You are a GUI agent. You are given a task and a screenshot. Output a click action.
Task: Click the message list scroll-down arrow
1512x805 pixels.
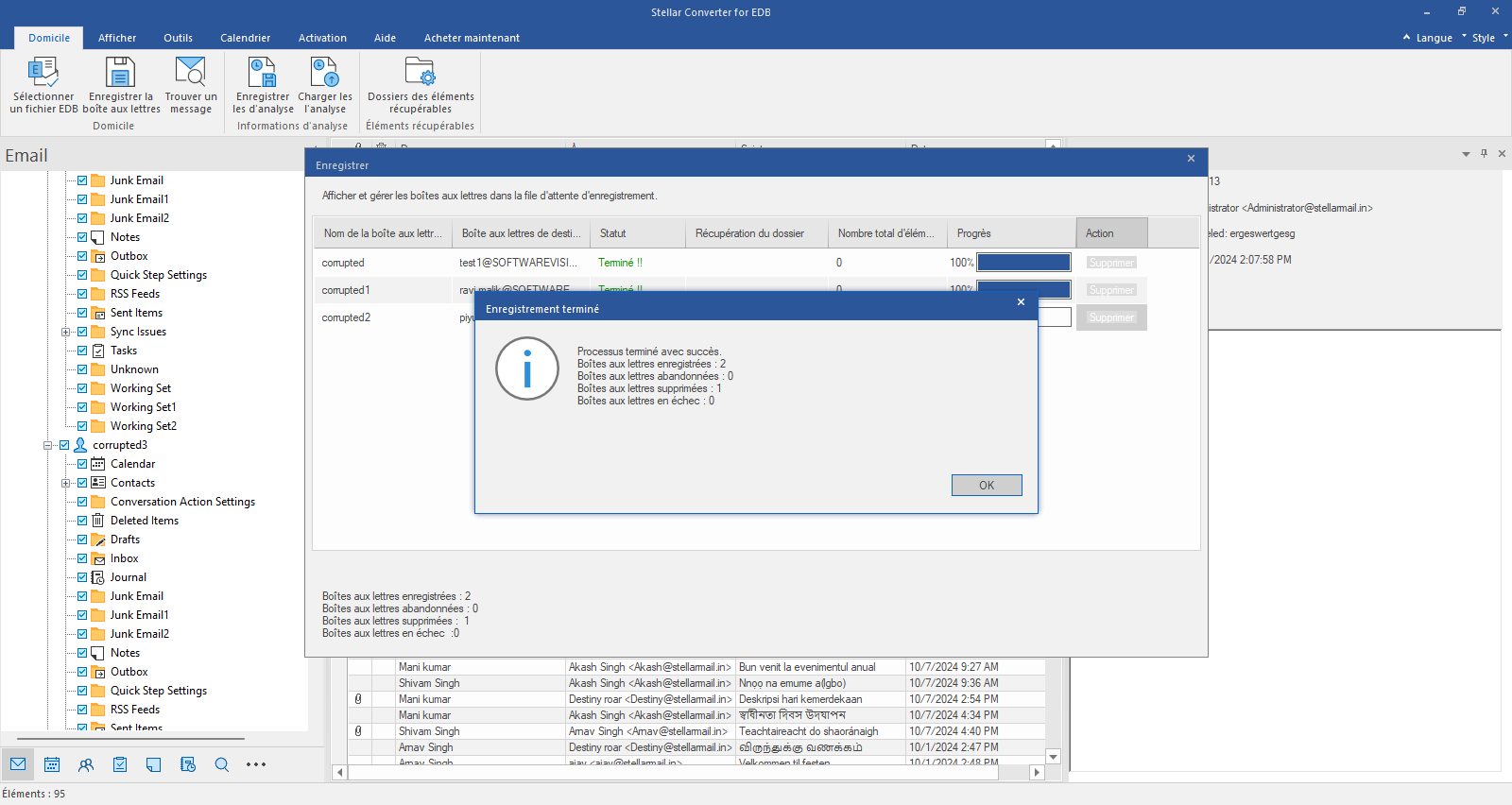click(x=1053, y=756)
